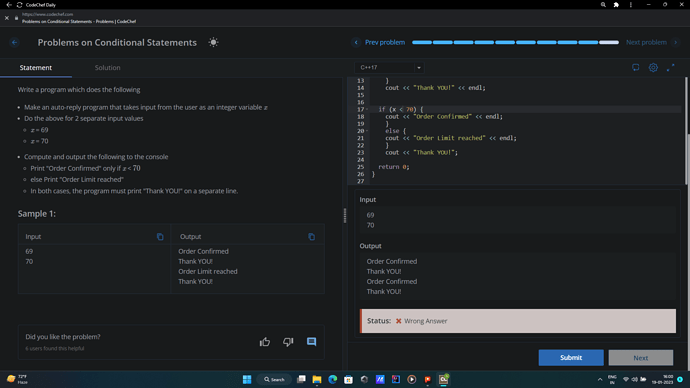This screenshot has height=388, width=690.
Task: Open the Prev problem link
Action: [x=385, y=43]
